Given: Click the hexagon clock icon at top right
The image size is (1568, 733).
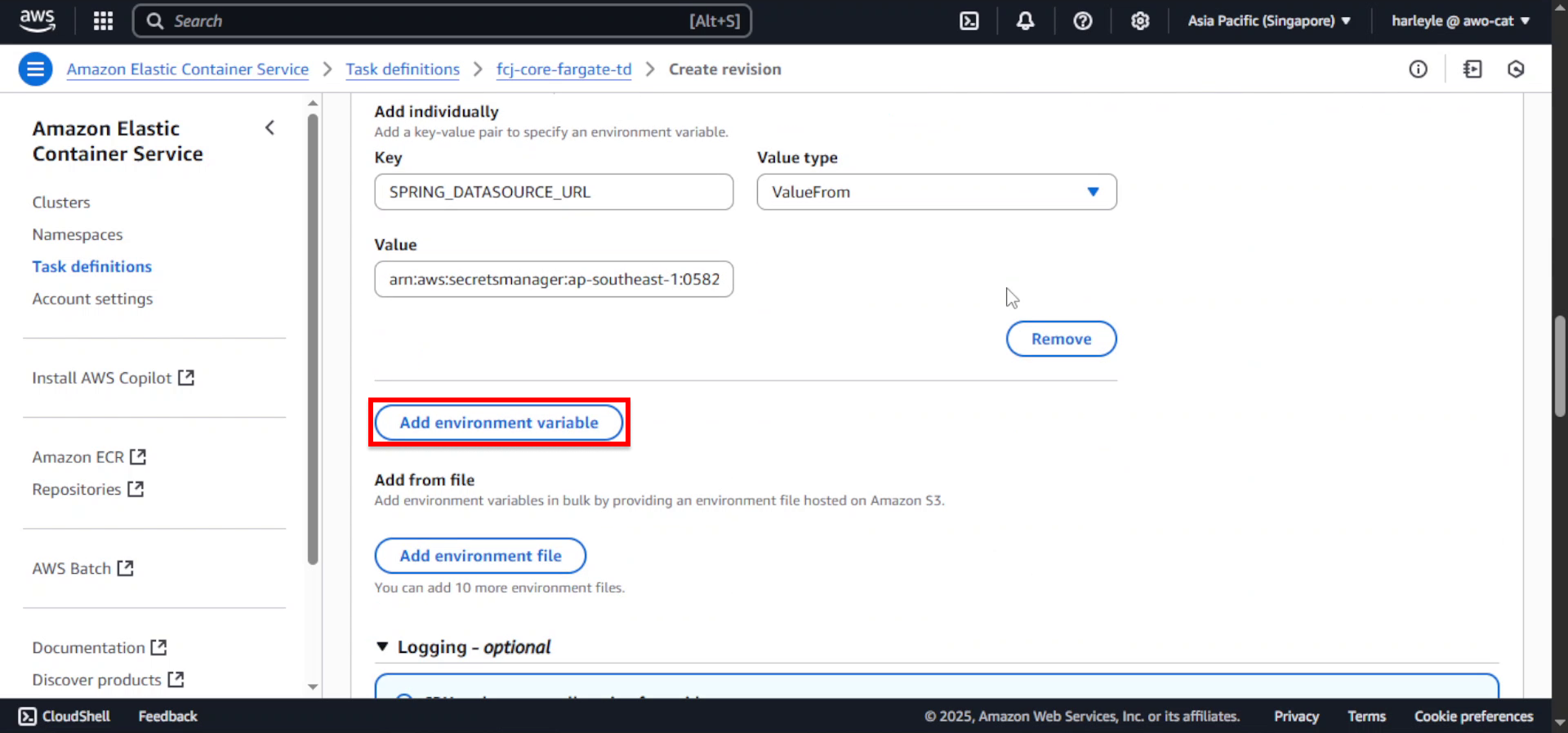Looking at the screenshot, I should click(x=1516, y=69).
